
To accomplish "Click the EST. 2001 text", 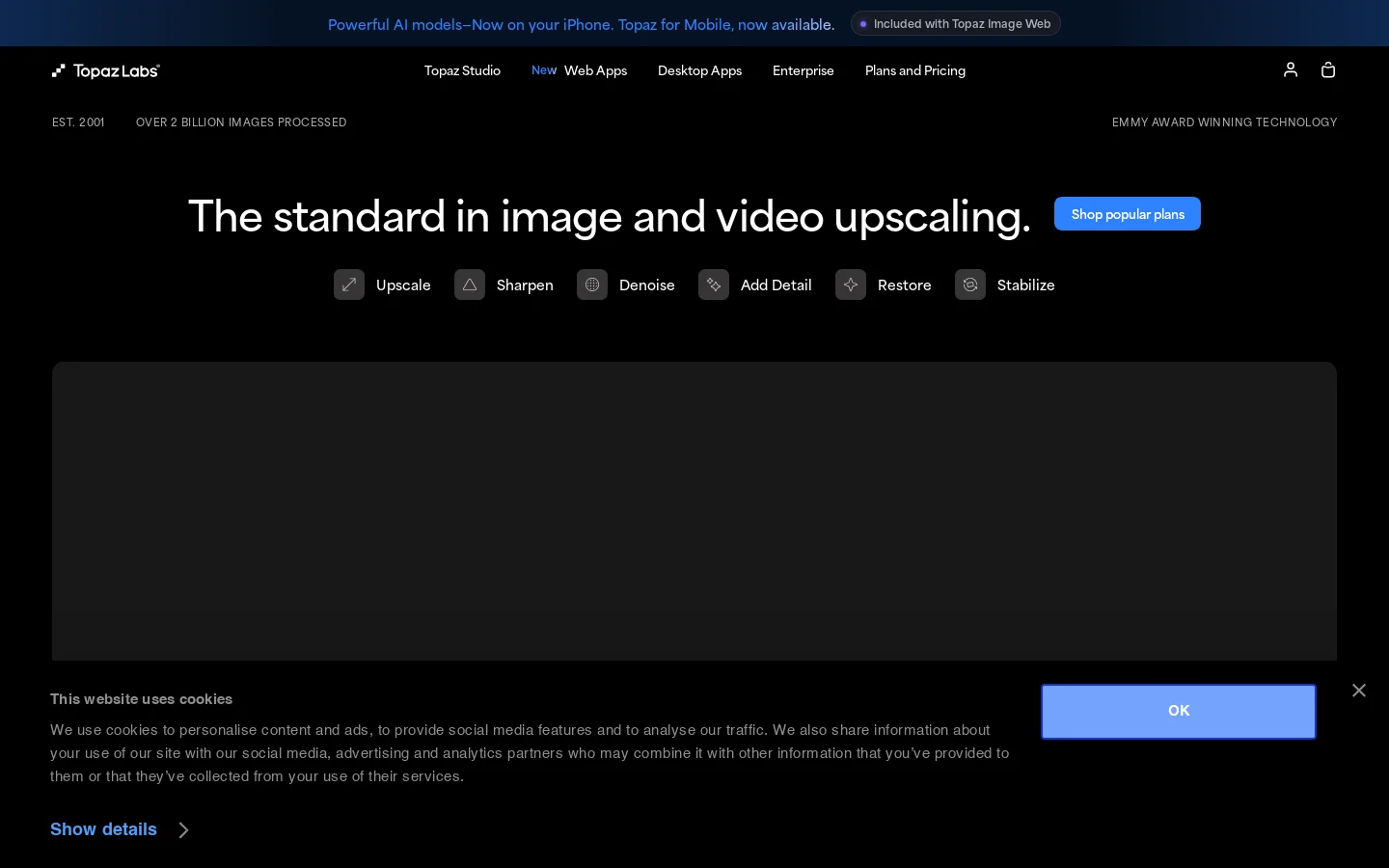I will coord(78,122).
